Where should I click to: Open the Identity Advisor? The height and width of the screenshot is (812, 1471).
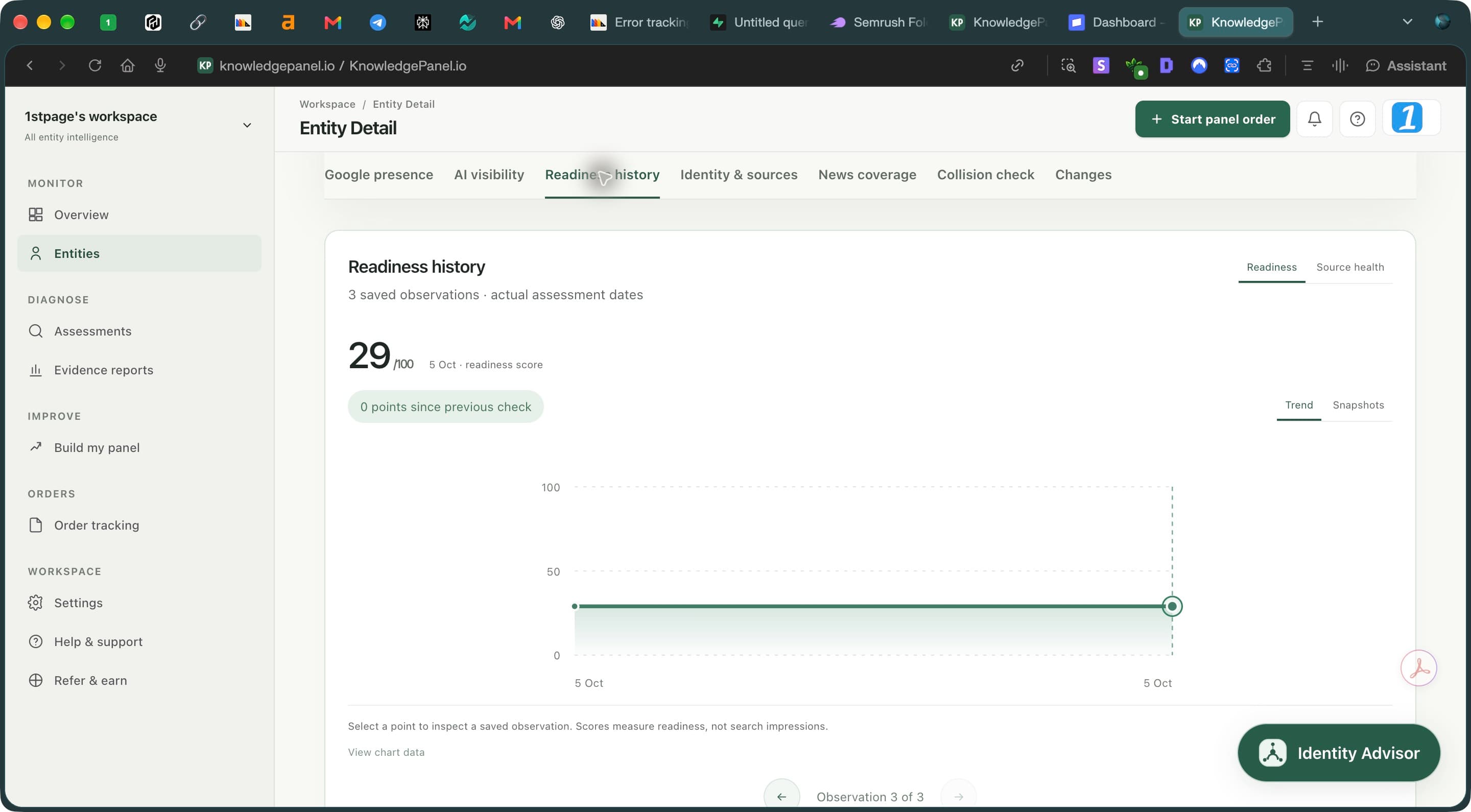coord(1339,753)
